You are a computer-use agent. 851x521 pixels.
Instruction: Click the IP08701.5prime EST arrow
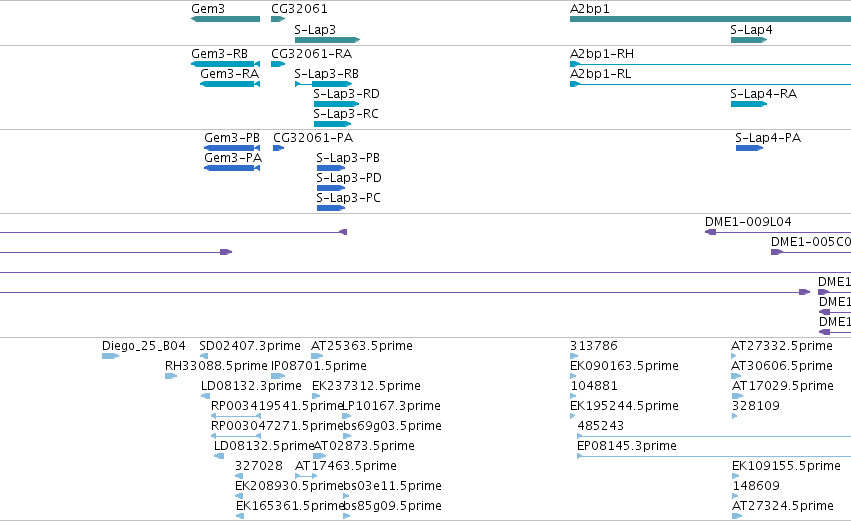click(x=278, y=376)
